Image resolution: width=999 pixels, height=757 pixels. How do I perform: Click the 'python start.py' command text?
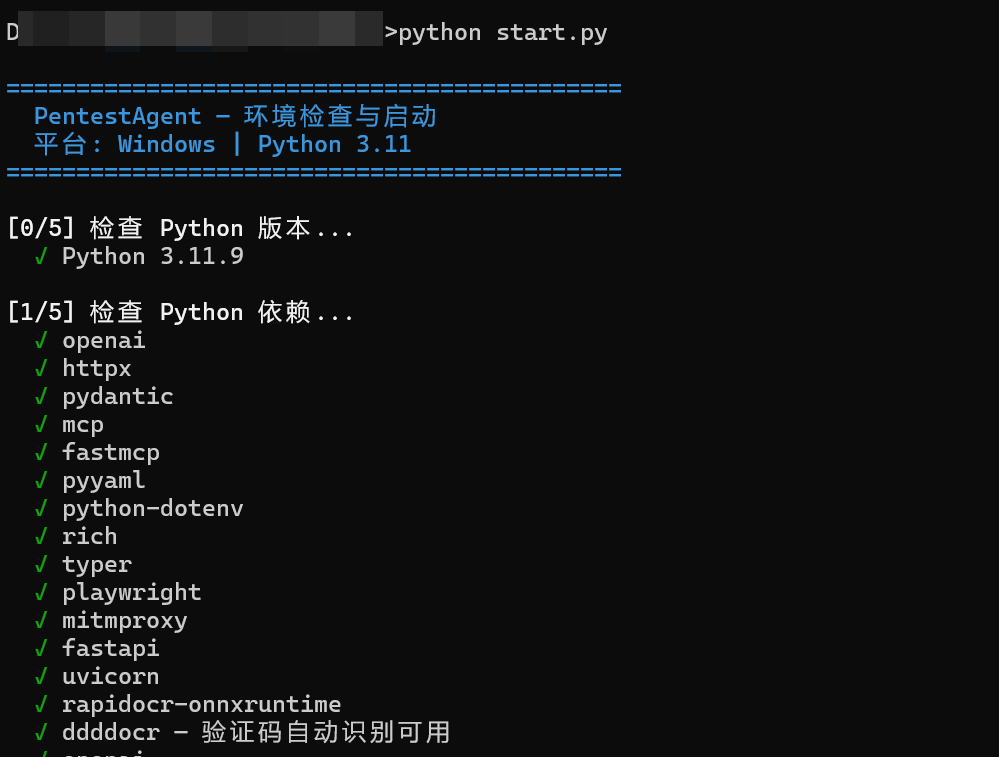click(503, 33)
